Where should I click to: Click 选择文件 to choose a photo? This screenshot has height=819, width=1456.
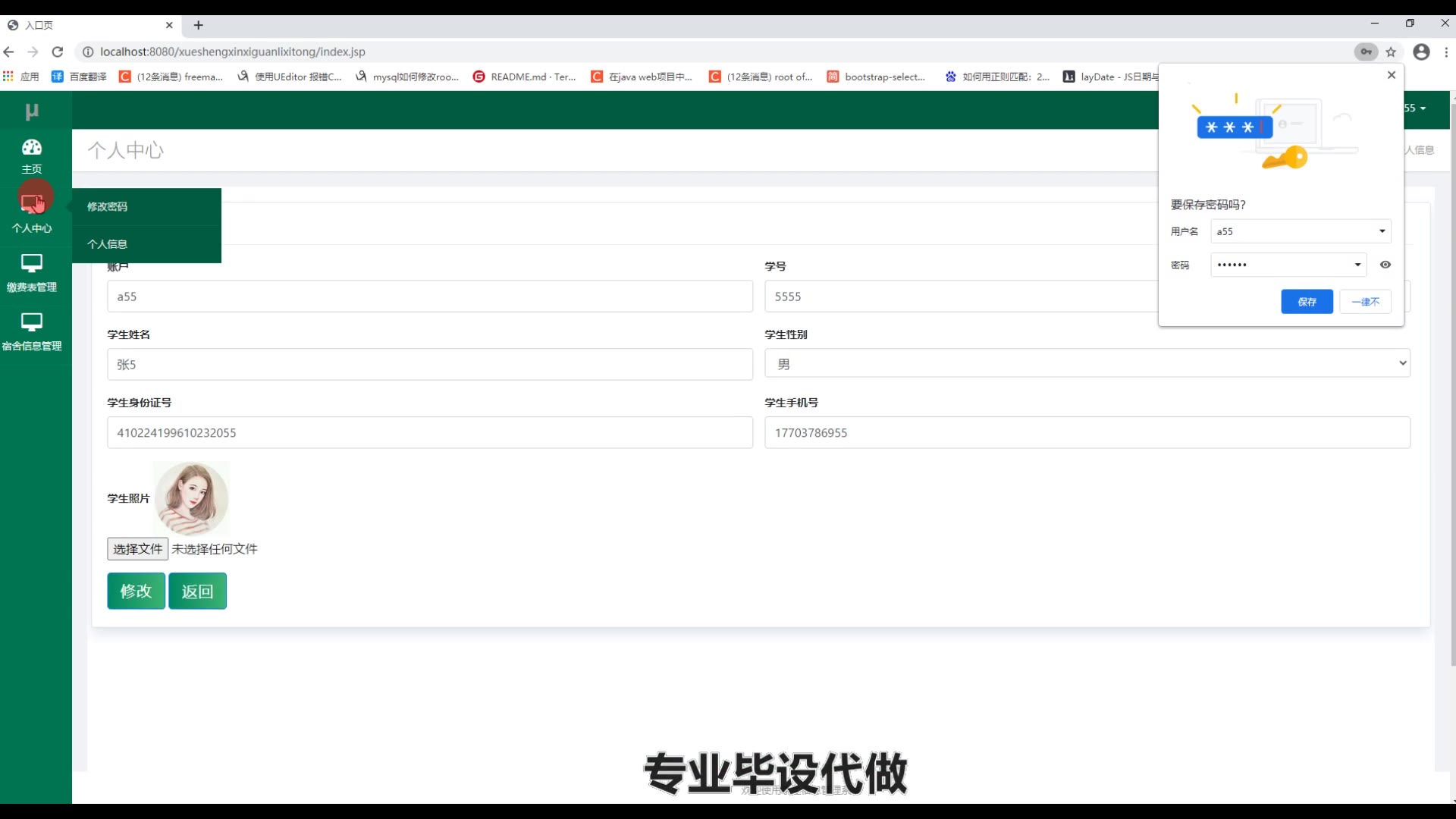[x=137, y=549]
